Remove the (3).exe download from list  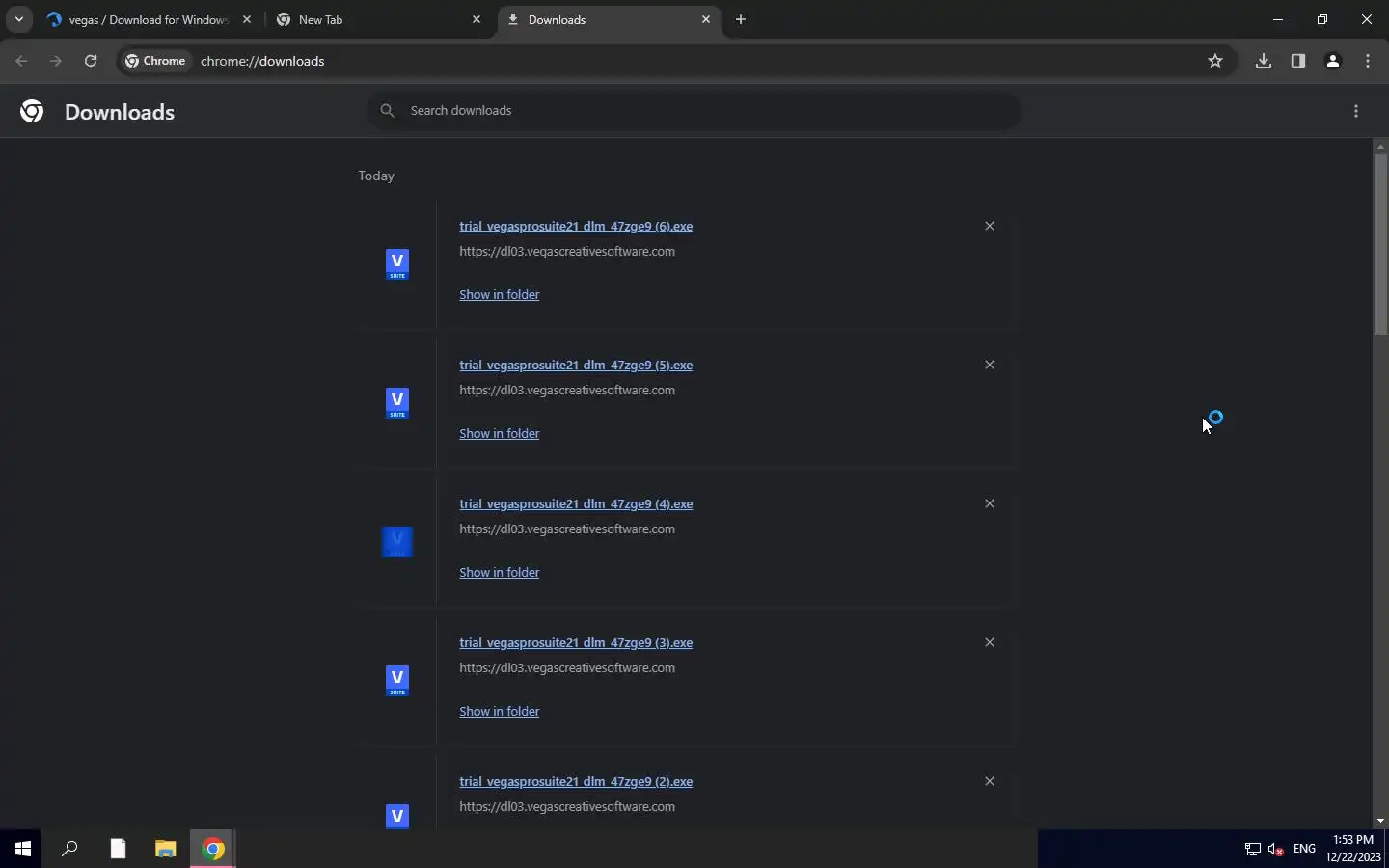[989, 642]
